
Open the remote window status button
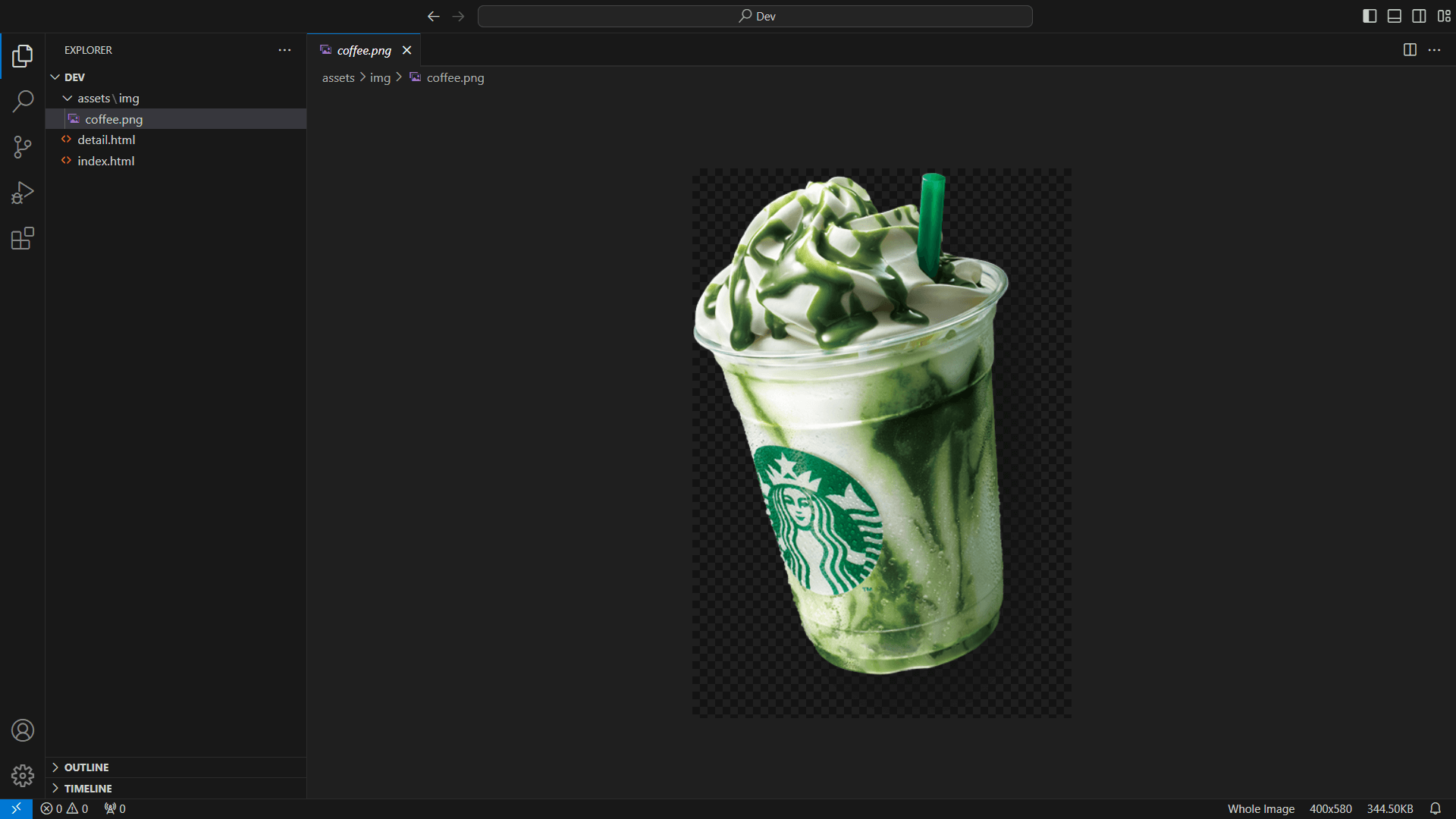point(16,809)
